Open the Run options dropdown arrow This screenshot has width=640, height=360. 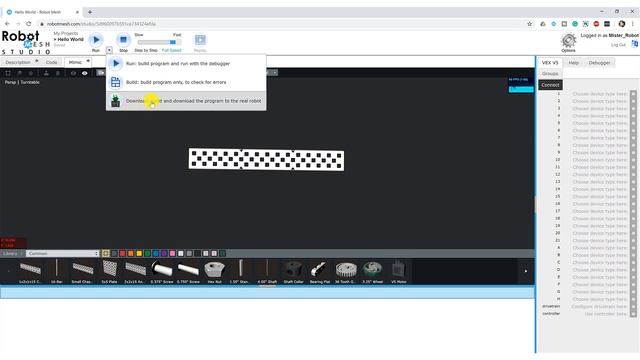tap(109, 50)
